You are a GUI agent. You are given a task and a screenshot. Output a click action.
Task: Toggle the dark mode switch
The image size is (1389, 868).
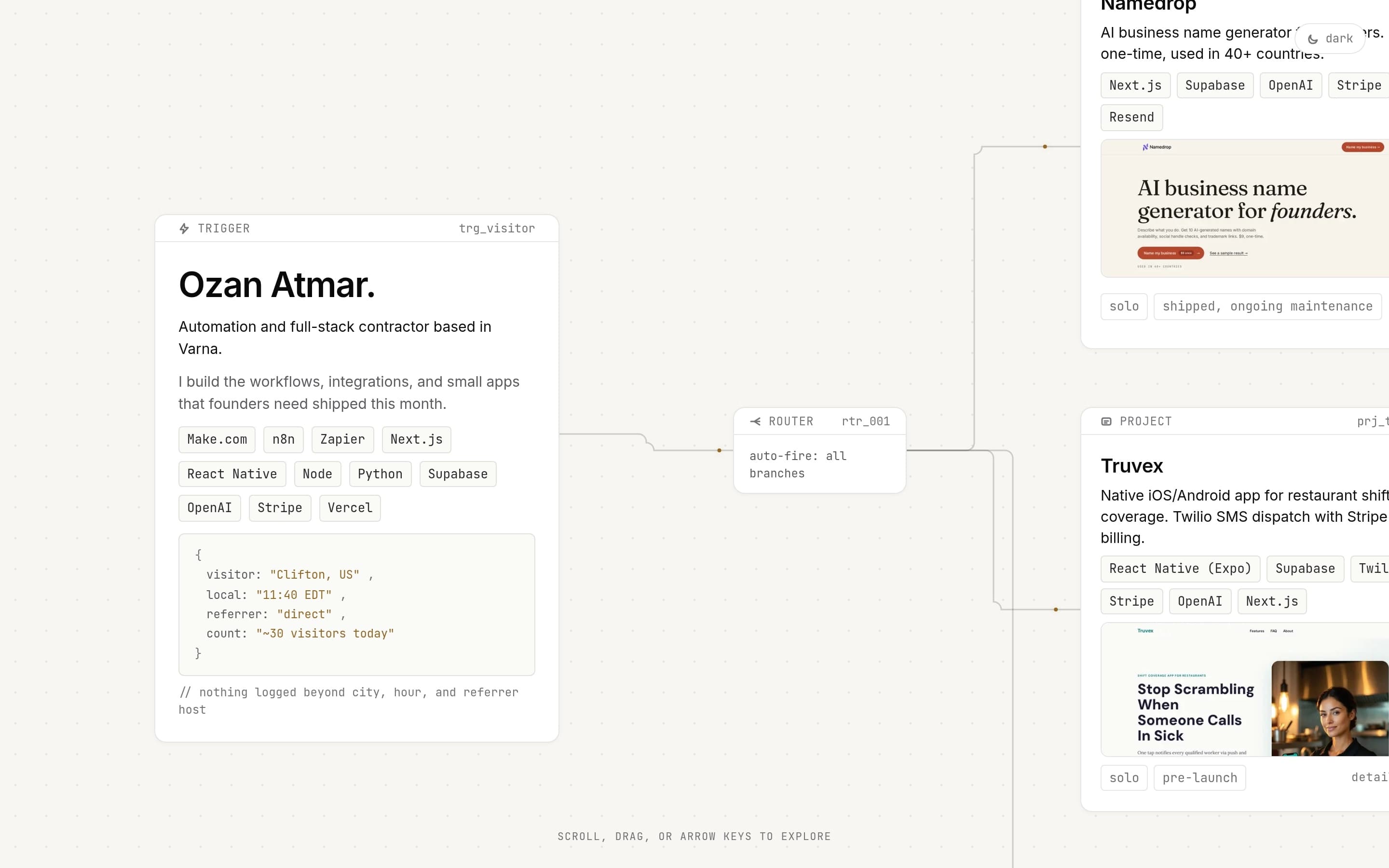point(1330,39)
